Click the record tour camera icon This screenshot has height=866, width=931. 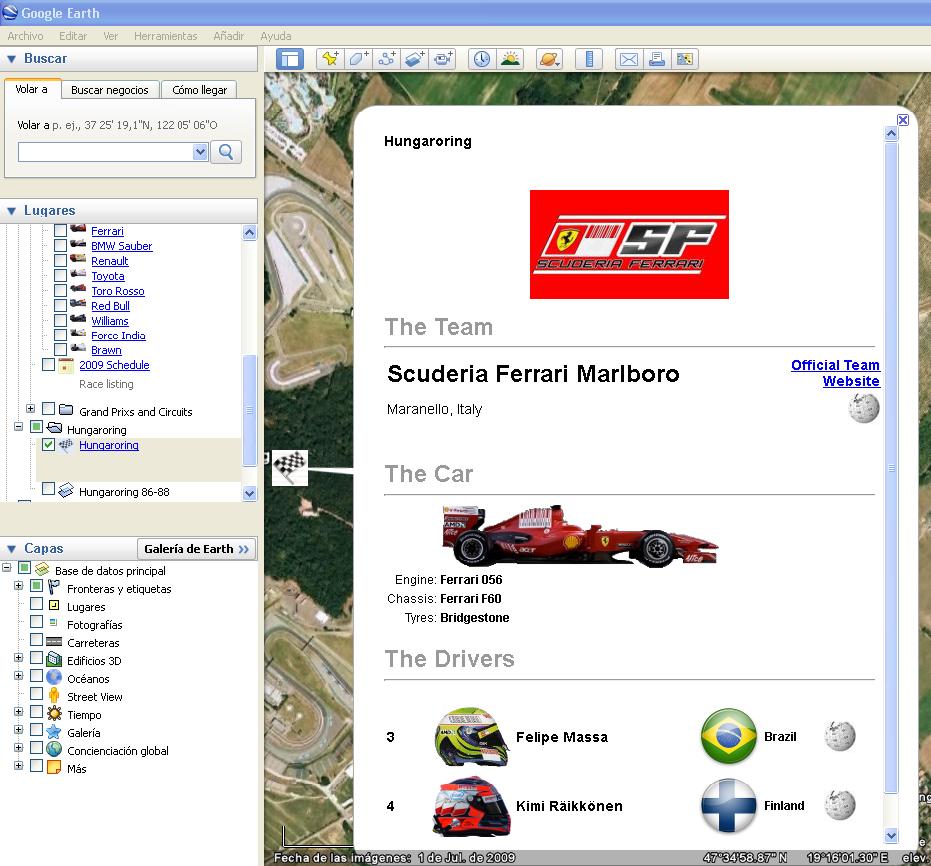[x=443, y=59]
